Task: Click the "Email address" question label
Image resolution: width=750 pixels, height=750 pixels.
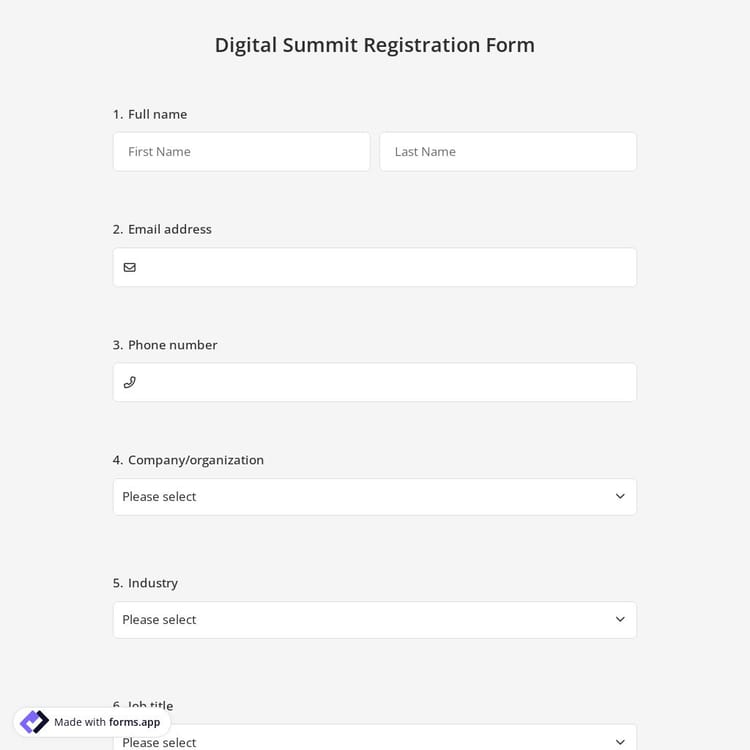Action: (x=169, y=229)
